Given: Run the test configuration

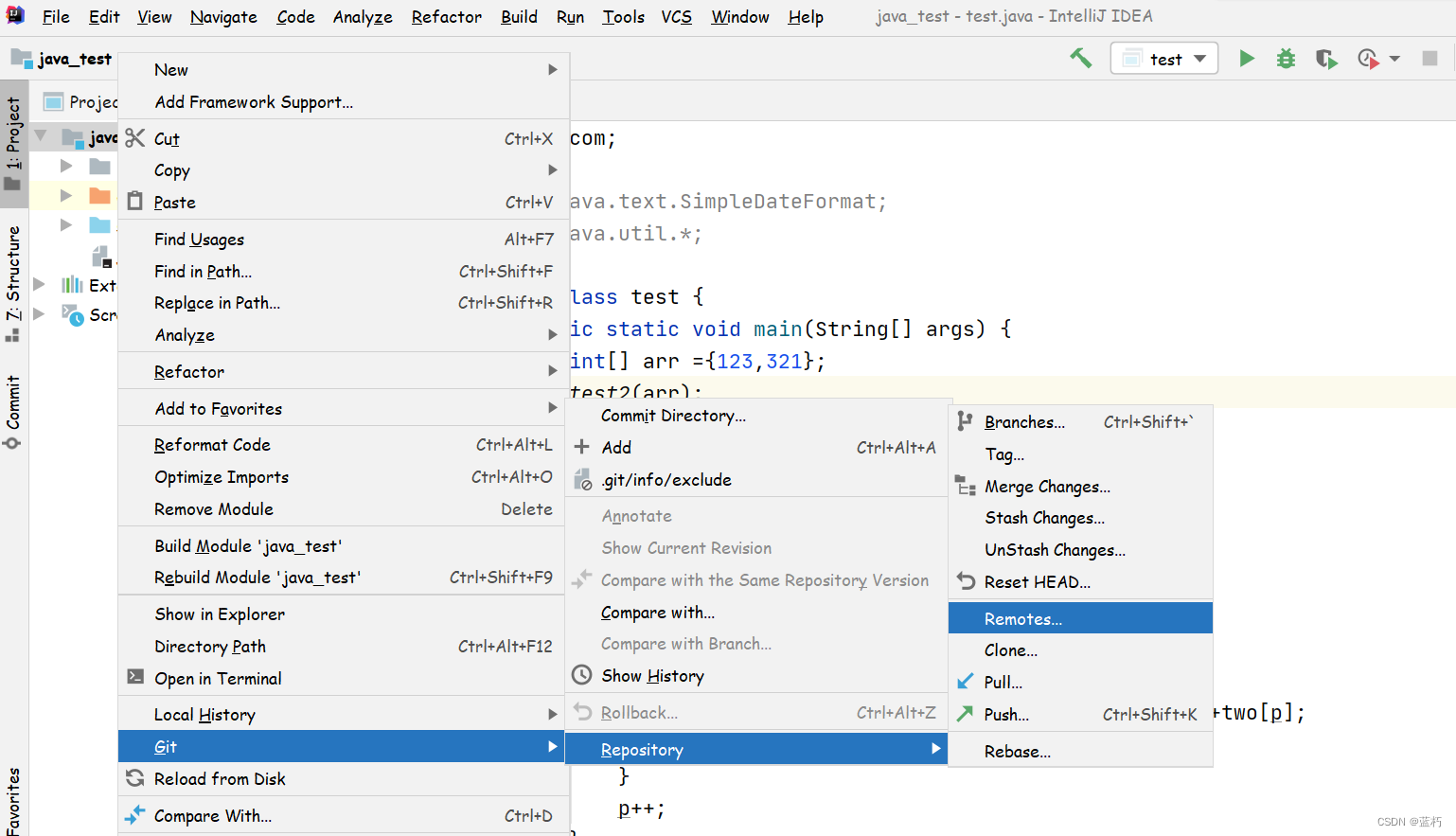Looking at the screenshot, I should pos(1247,59).
